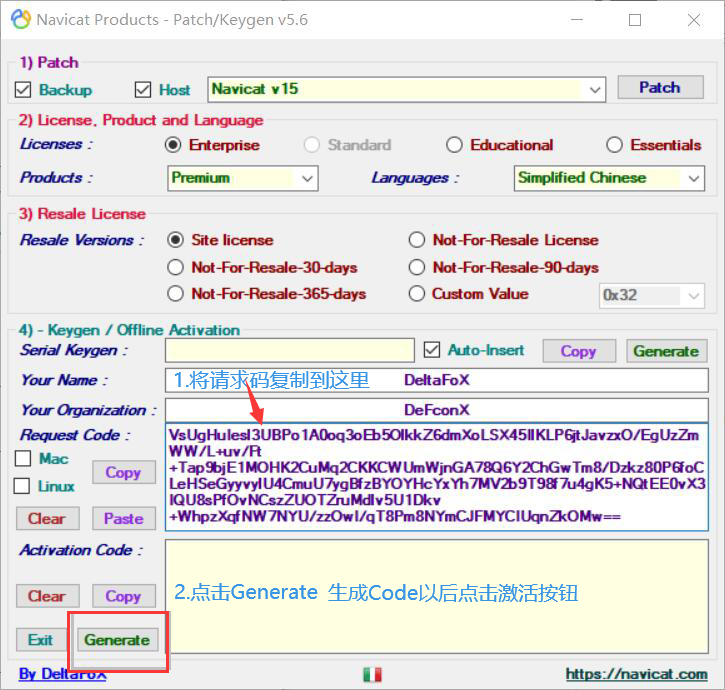Screen dimensions: 725x690
Task: Generate the activation code with bottom Generate button
Action: pyautogui.click(x=117, y=640)
